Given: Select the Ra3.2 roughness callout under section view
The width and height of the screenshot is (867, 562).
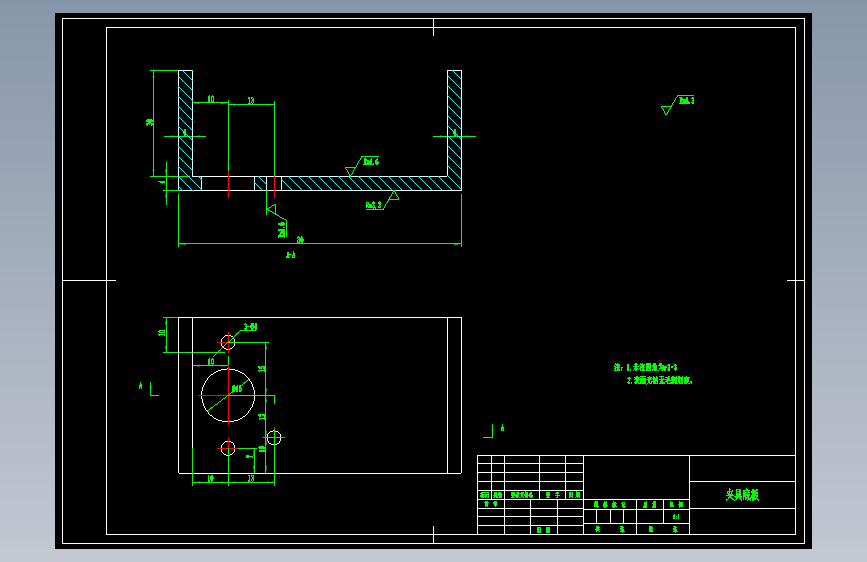Looking at the screenshot, I should coord(382,201).
